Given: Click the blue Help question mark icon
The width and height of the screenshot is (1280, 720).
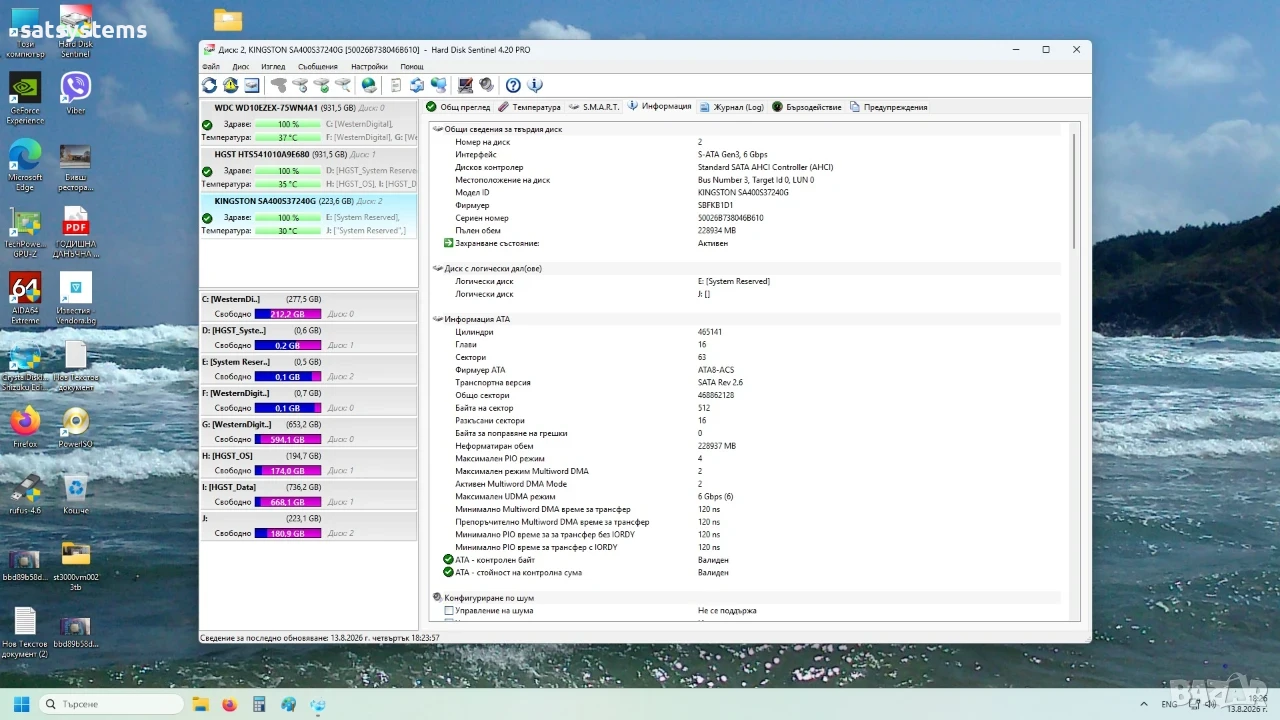Looking at the screenshot, I should click(513, 86).
